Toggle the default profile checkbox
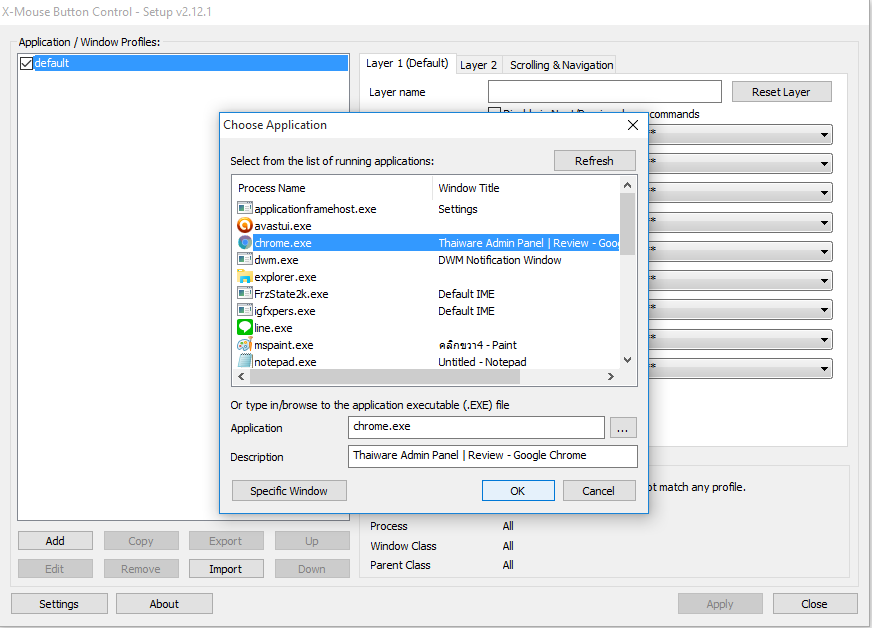This screenshot has width=872, height=628. click(26, 63)
